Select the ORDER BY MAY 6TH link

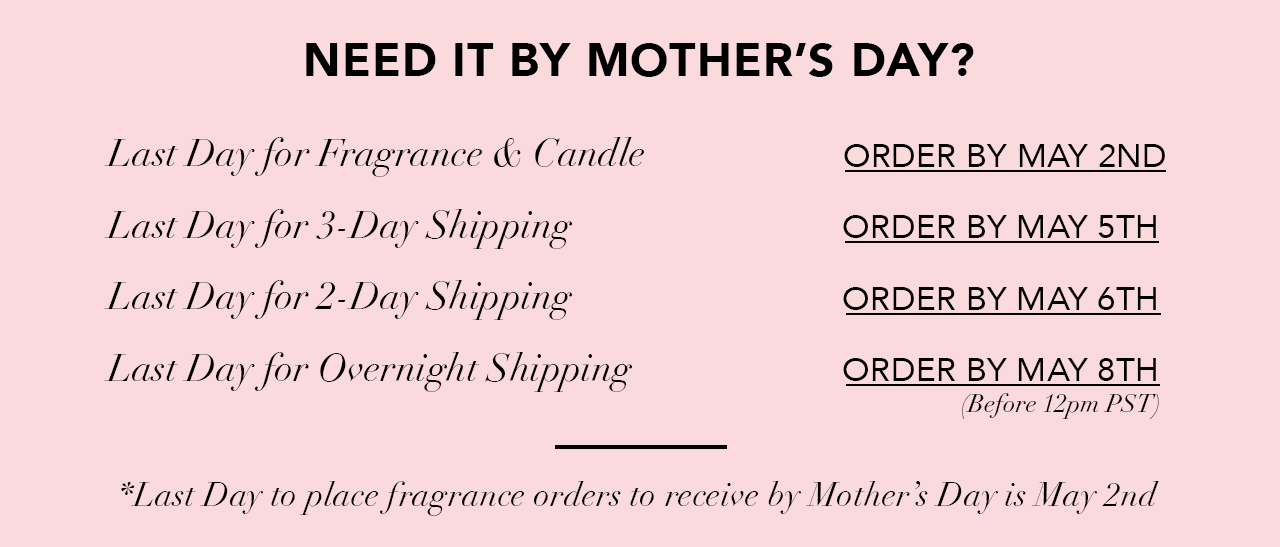[x=1002, y=299]
